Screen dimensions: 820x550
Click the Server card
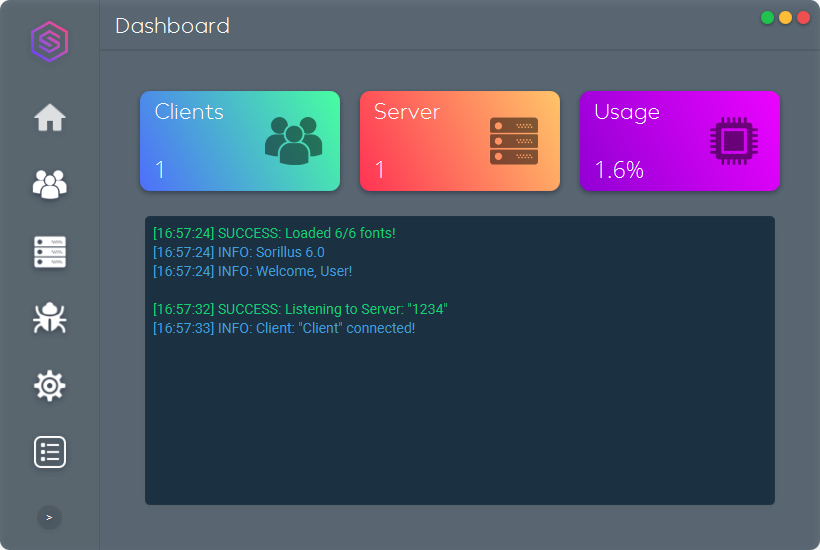point(460,141)
